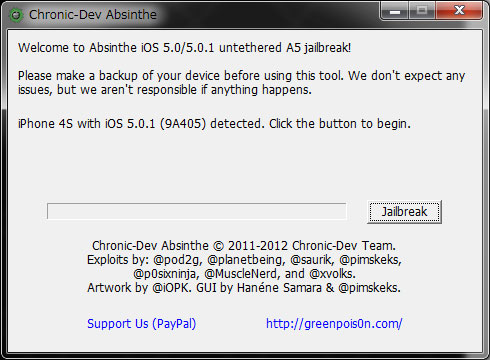
Task: Maximize the Absinthe window
Action: pos(422,11)
